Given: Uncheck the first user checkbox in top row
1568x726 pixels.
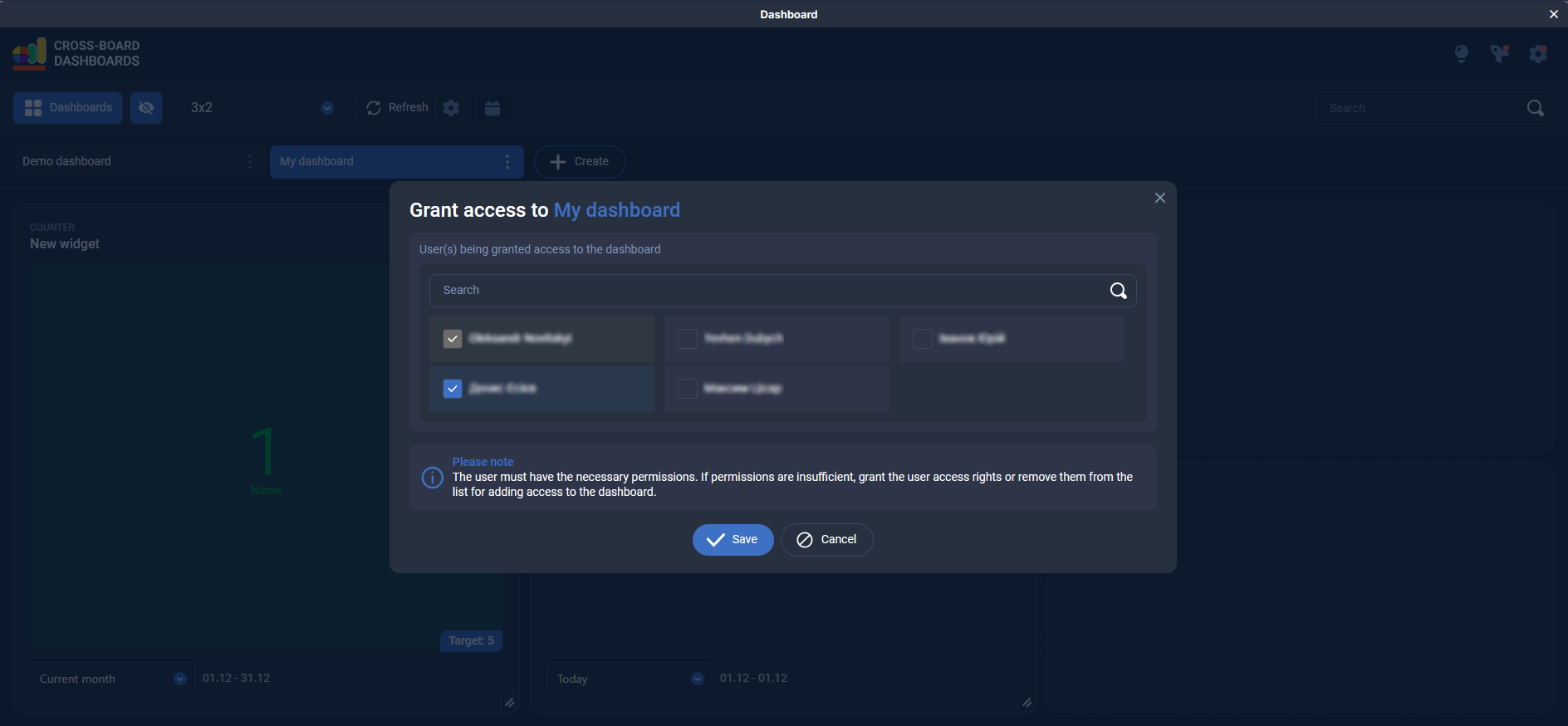Looking at the screenshot, I should click(453, 339).
